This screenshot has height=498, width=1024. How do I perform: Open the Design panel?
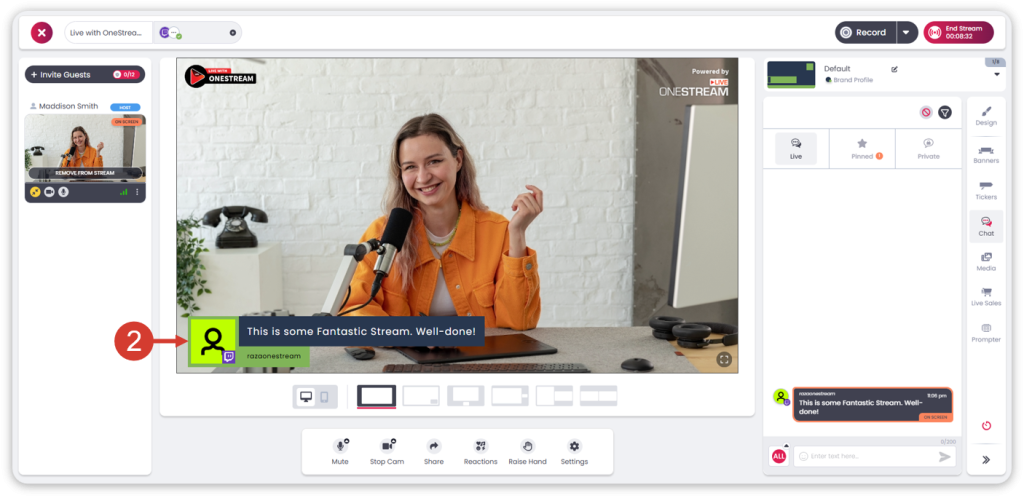[986, 116]
